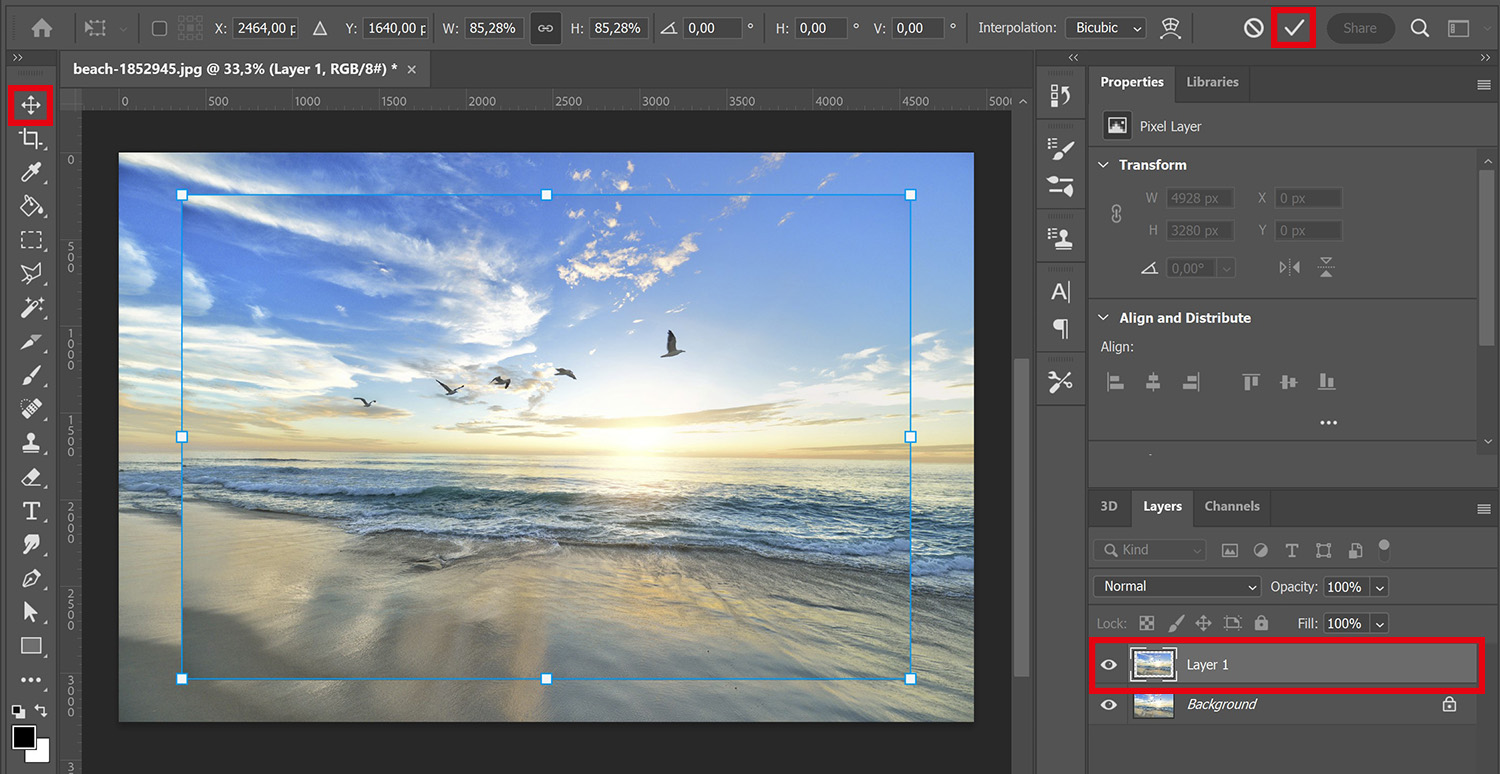The width and height of the screenshot is (1500, 774).
Task: Select the Clone Stamp tool
Action: (31, 443)
